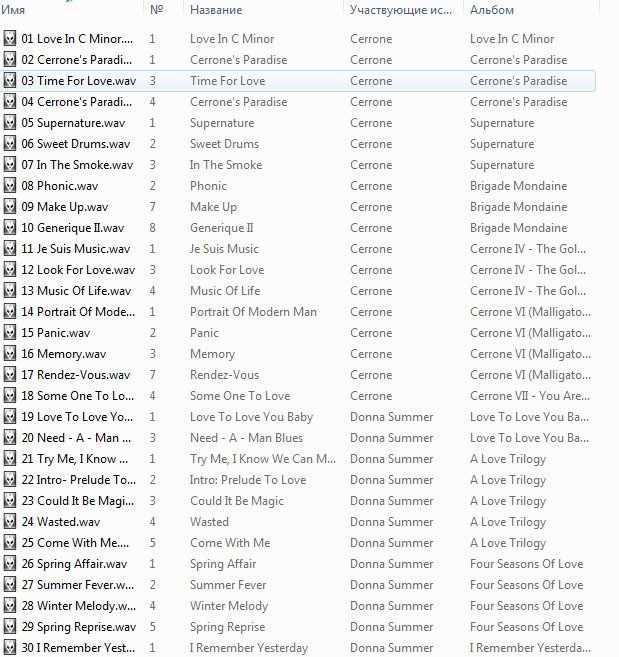
Task: Click the file icon of 29 Spring Reprise.wav
Action: [10, 626]
